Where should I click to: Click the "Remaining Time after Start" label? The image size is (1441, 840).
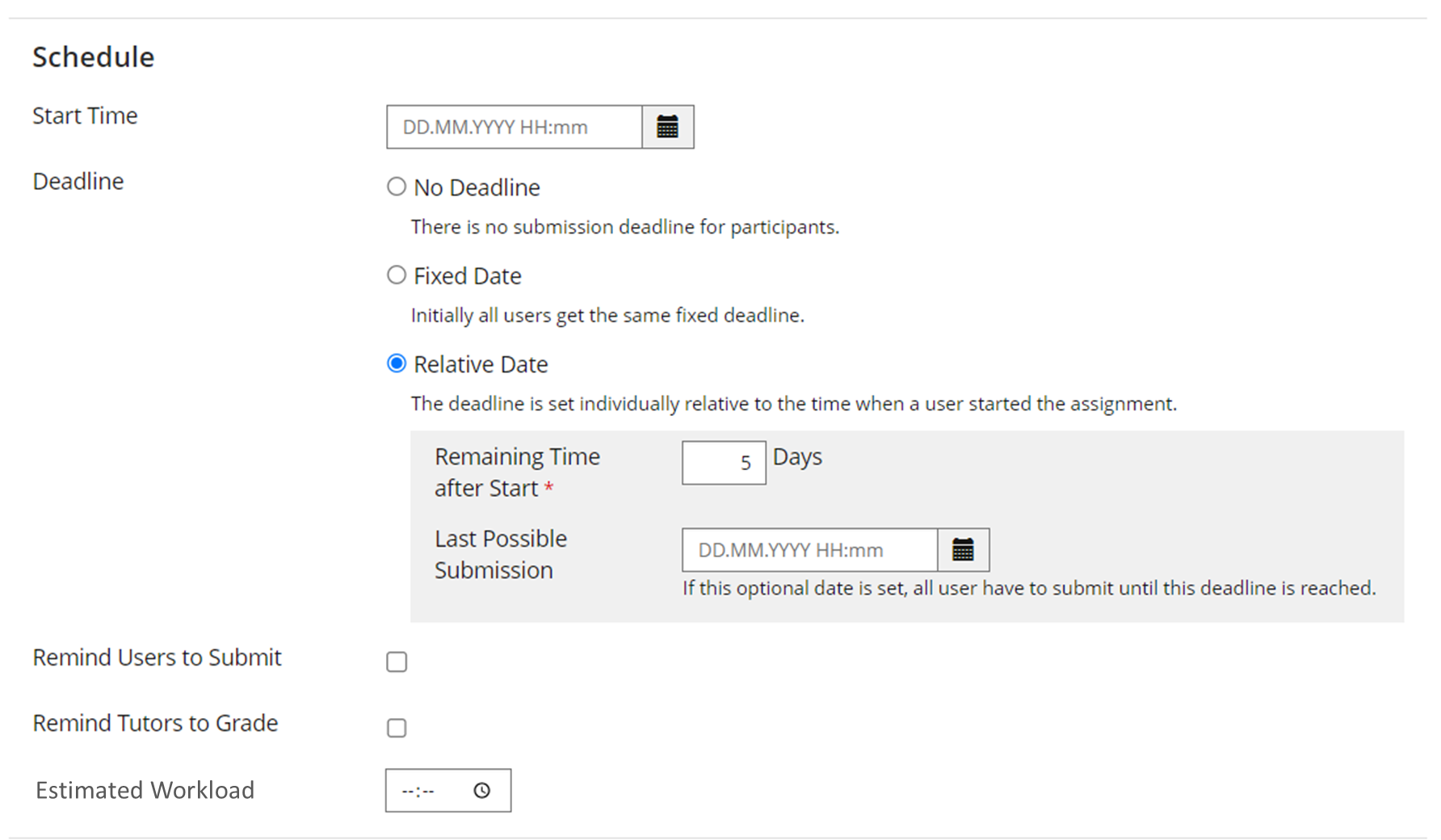coord(517,472)
